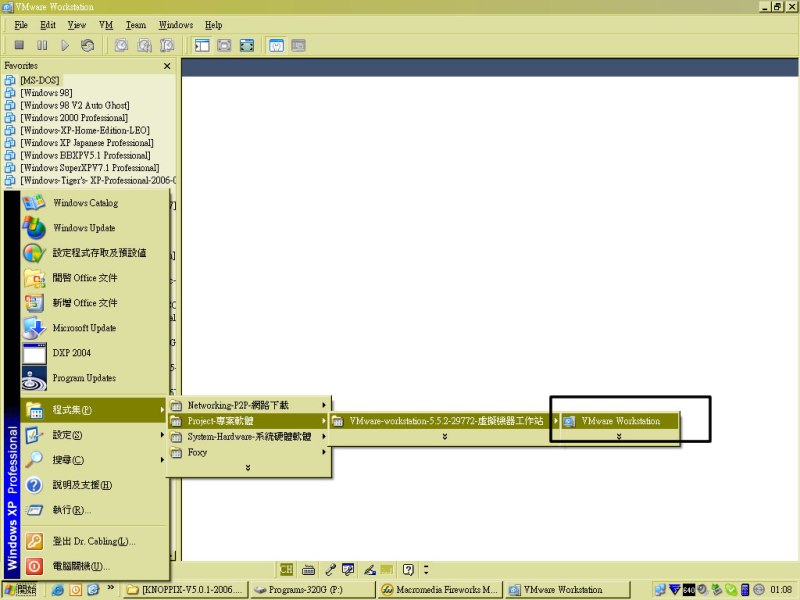Show more items under Foxy submenu chevron
The height and width of the screenshot is (600, 800).
pyautogui.click(x=248, y=467)
